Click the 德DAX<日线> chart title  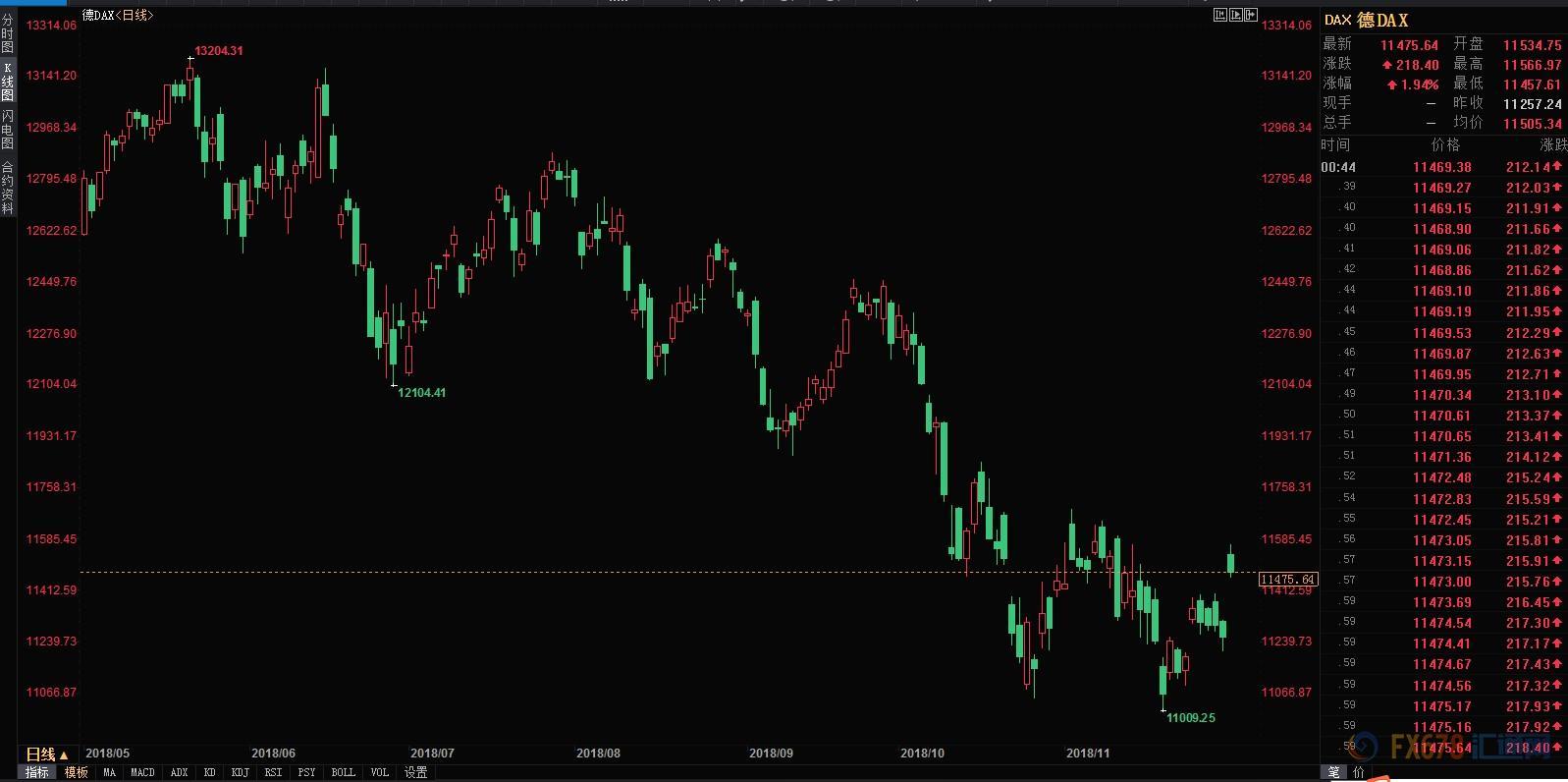point(118,16)
